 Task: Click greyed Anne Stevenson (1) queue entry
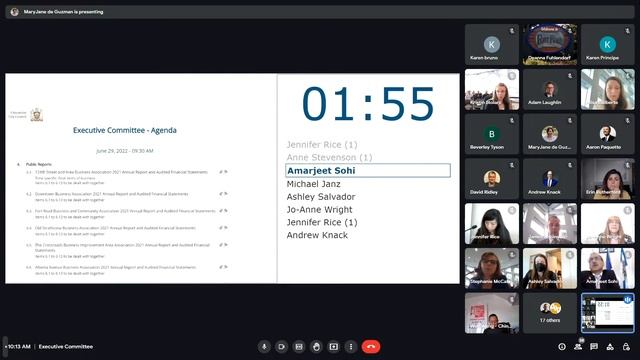(x=329, y=158)
